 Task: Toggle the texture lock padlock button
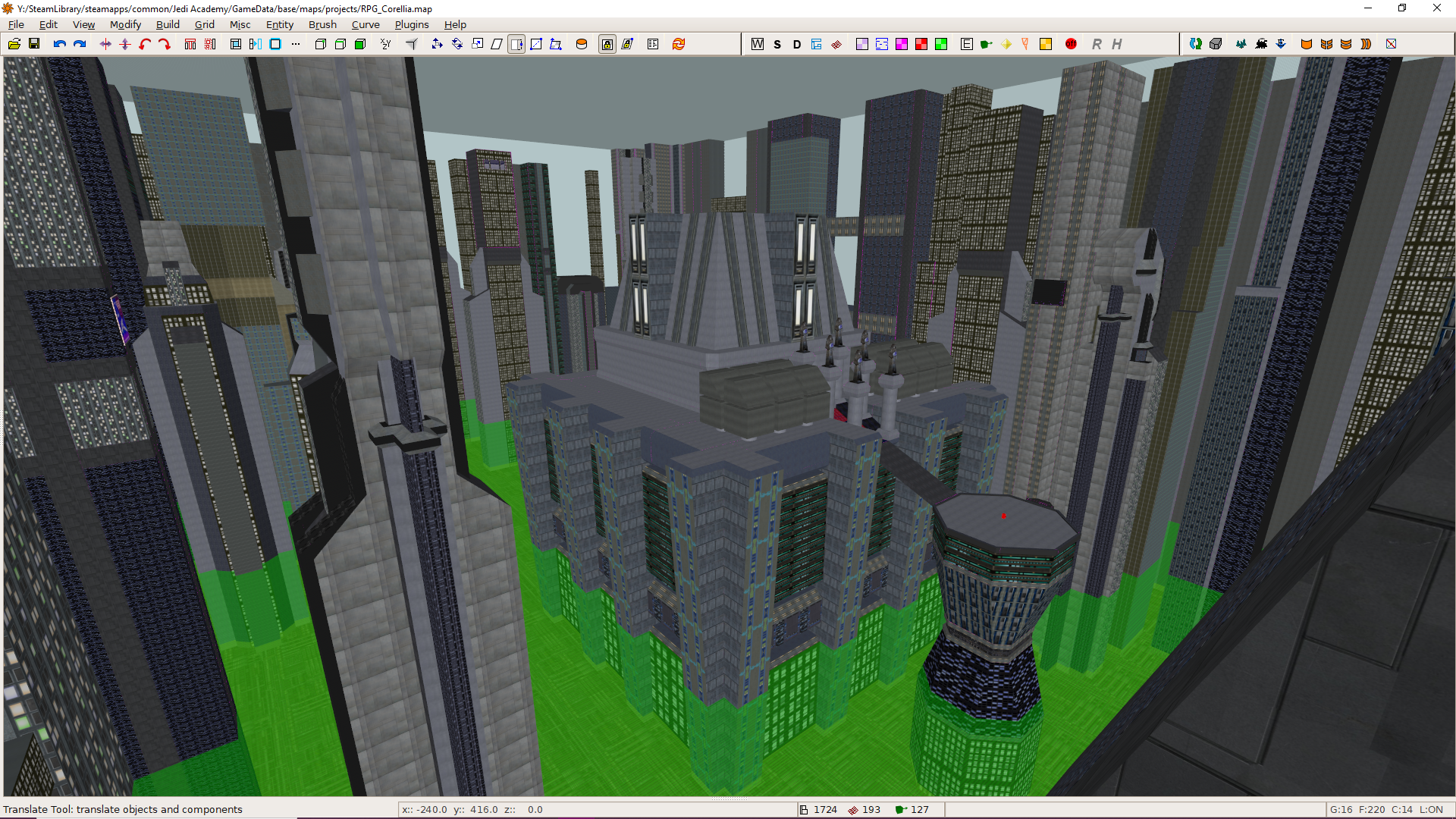[607, 44]
